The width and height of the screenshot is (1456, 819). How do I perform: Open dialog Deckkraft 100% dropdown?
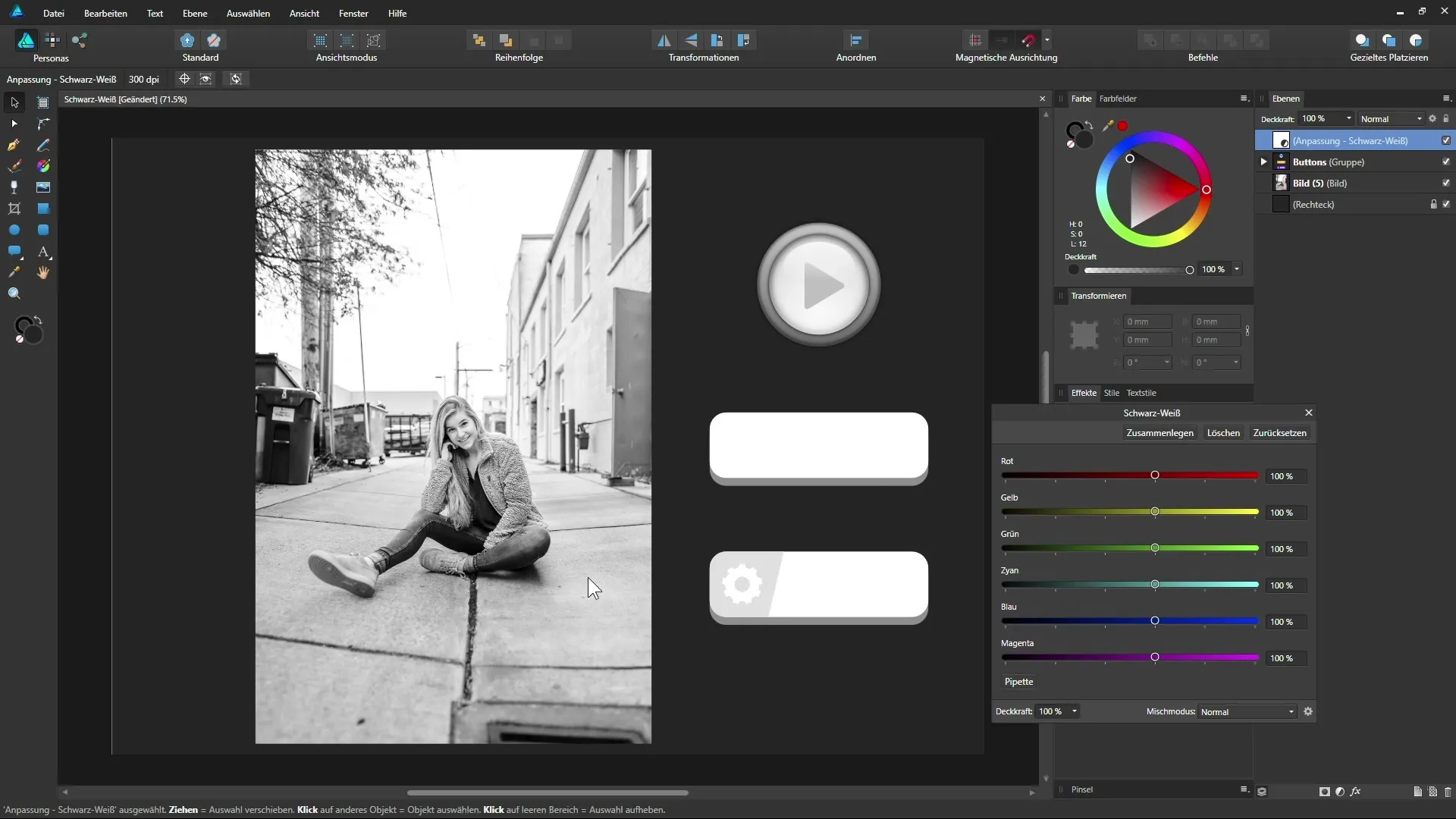coord(1075,711)
